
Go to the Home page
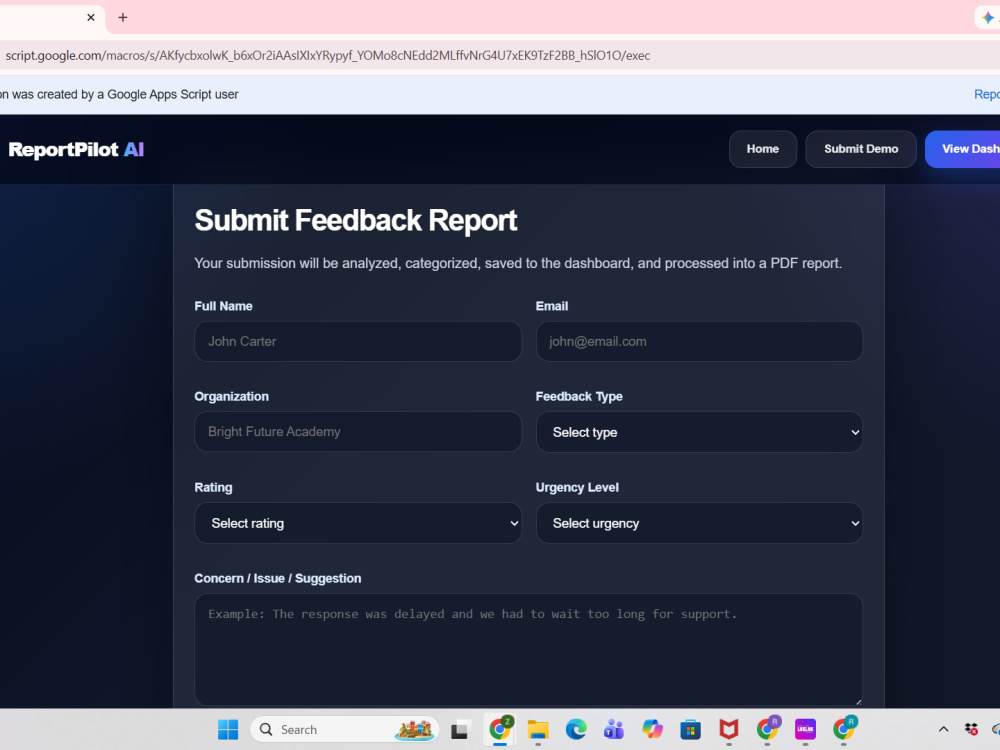(x=763, y=149)
